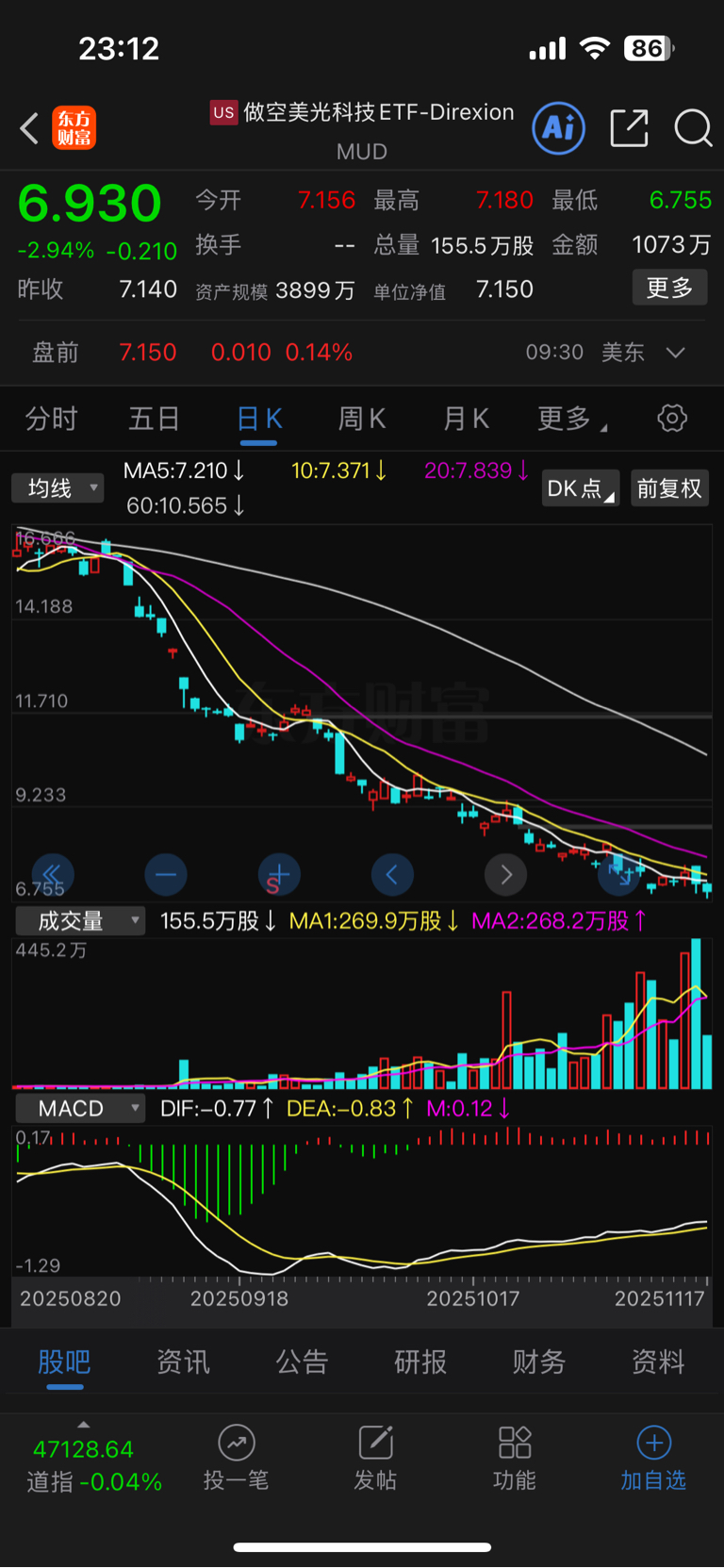Screen dimensions: 724x1568
Task: Tap the chart zoom-out minus icon
Action: 166,875
